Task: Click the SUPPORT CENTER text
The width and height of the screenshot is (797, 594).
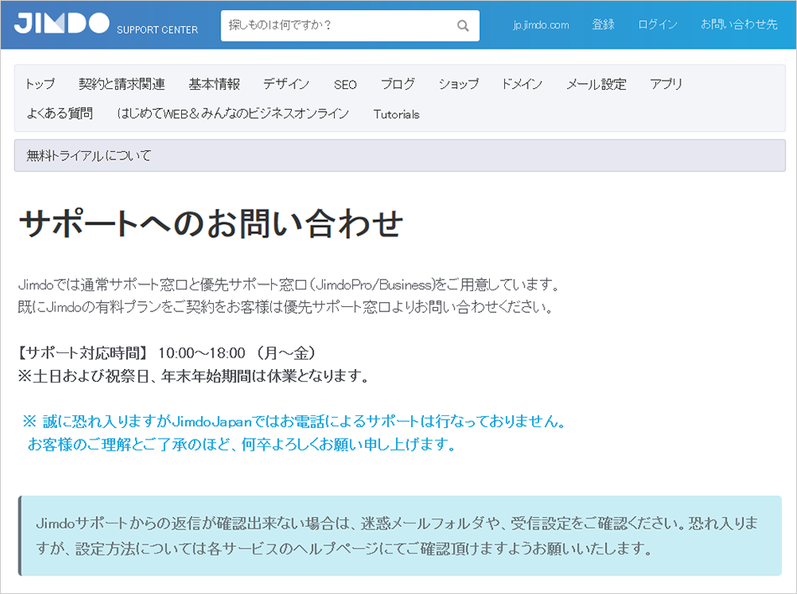Action: coord(158,30)
